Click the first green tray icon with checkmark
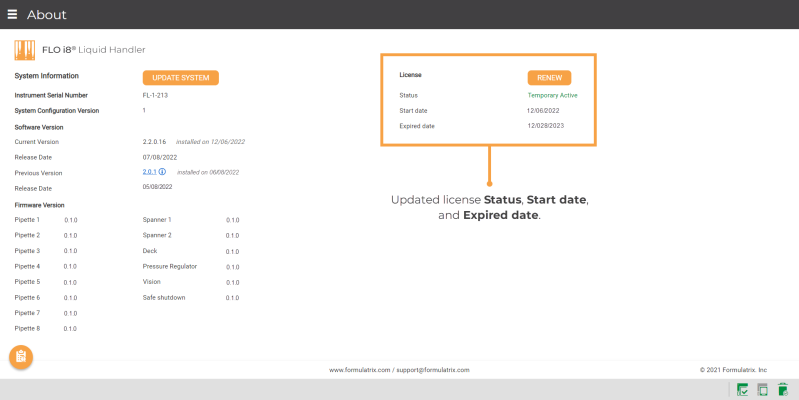Screen dimensions: 799x400 (743, 389)
